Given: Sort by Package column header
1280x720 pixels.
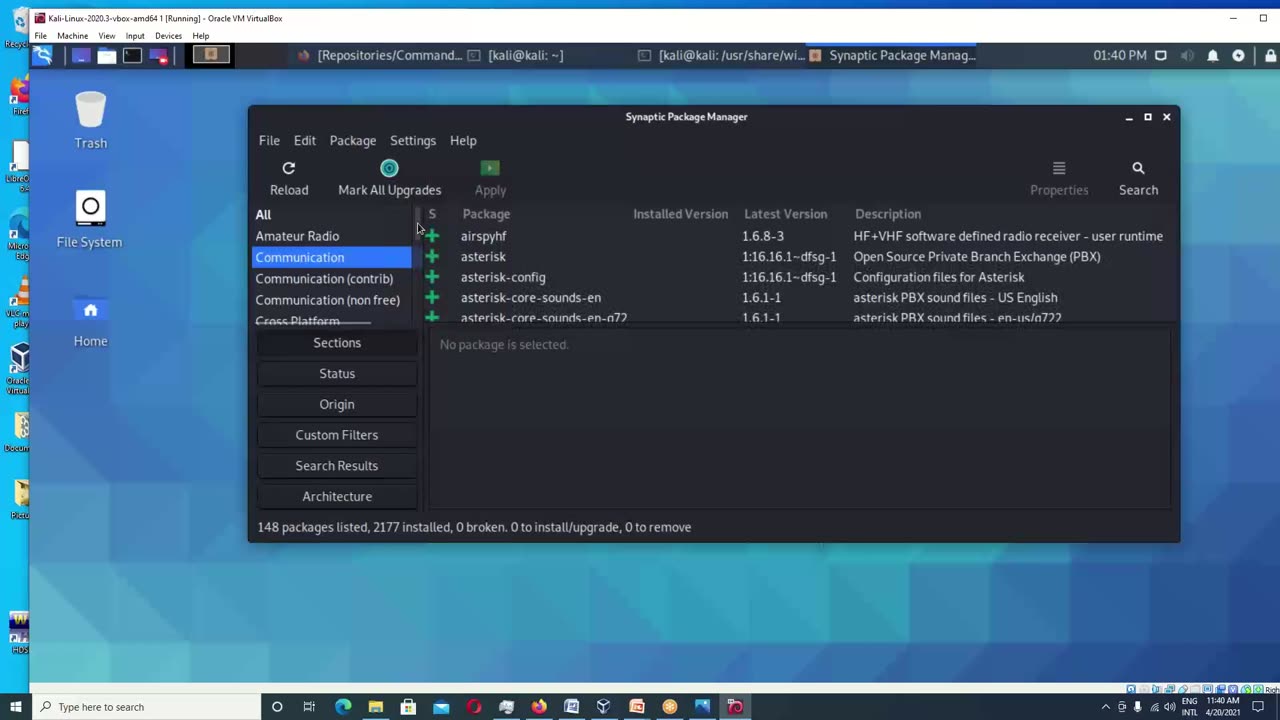Looking at the screenshot, I should point(486,214).
